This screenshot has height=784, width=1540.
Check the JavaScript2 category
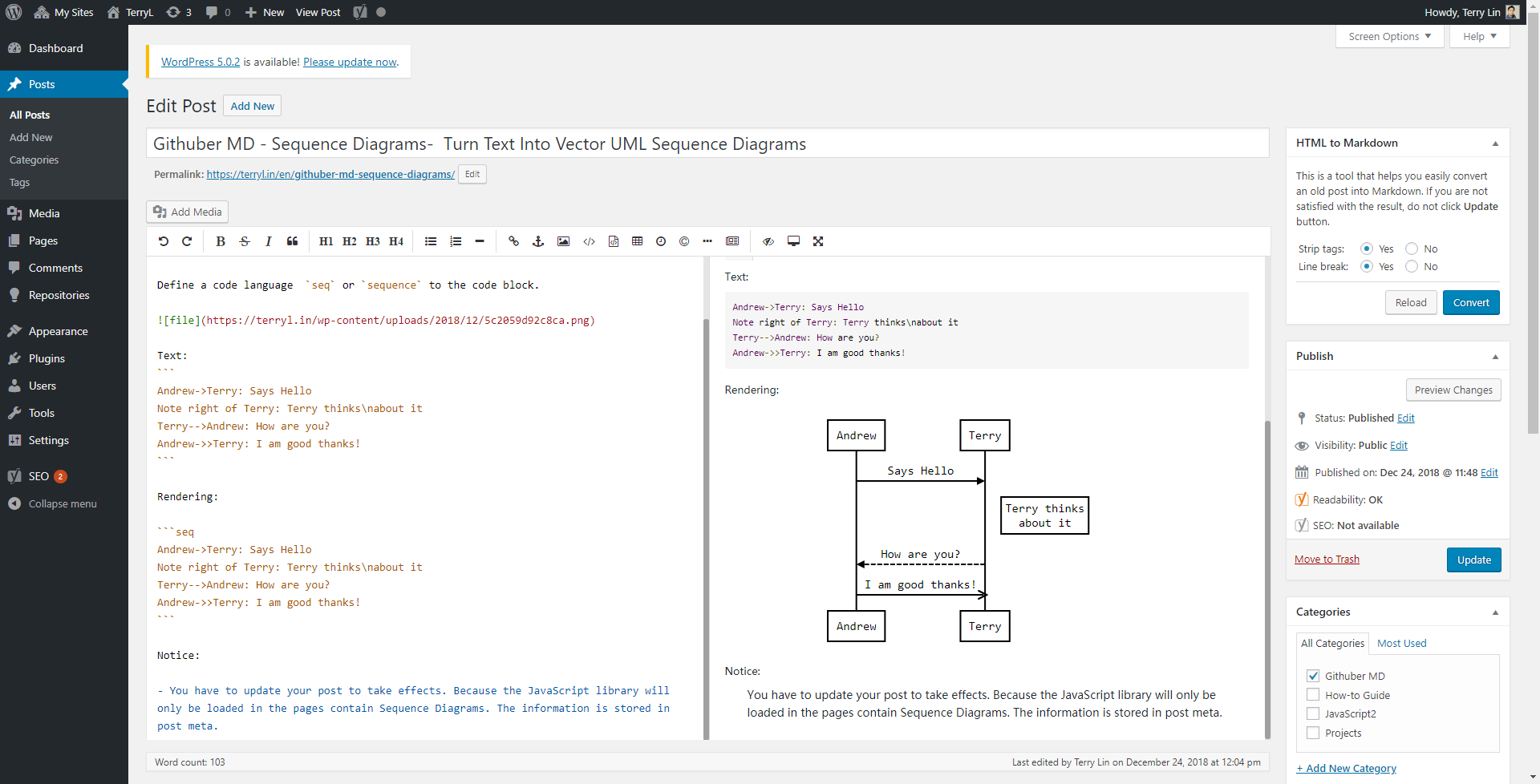coord(1313,713)
